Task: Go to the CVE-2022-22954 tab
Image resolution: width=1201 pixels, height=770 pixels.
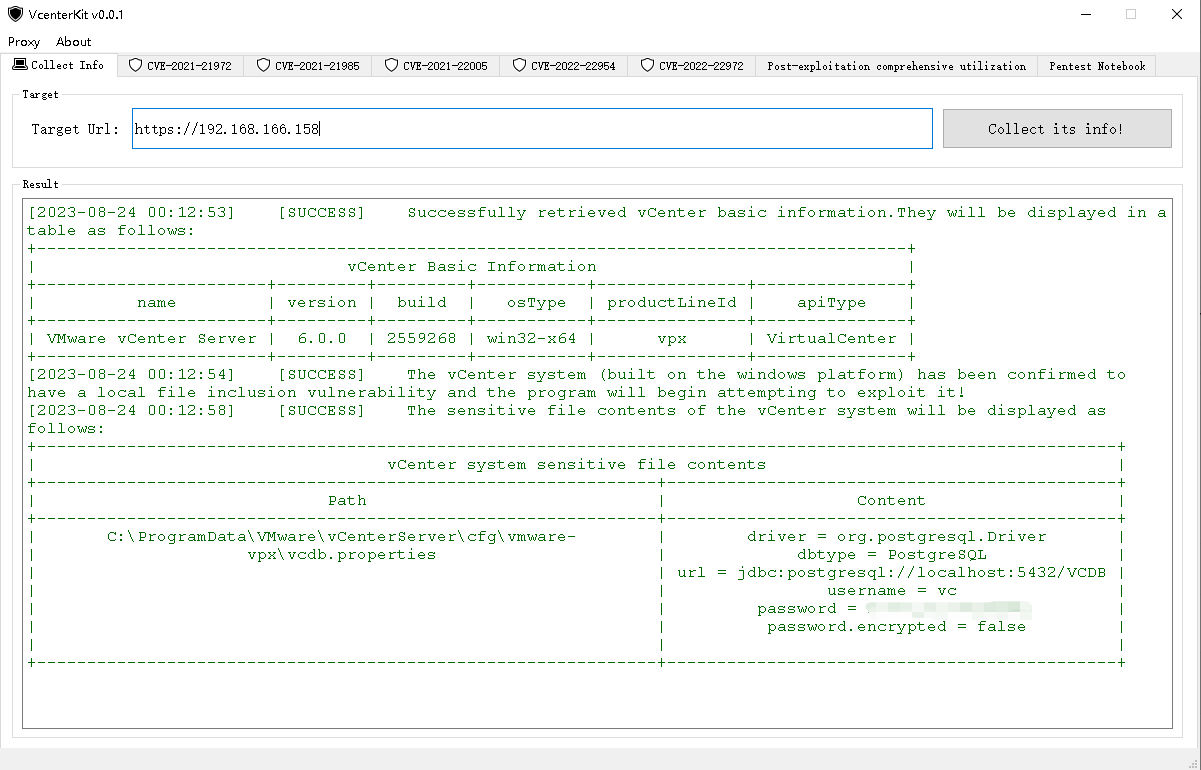Action: coord(565,66)
